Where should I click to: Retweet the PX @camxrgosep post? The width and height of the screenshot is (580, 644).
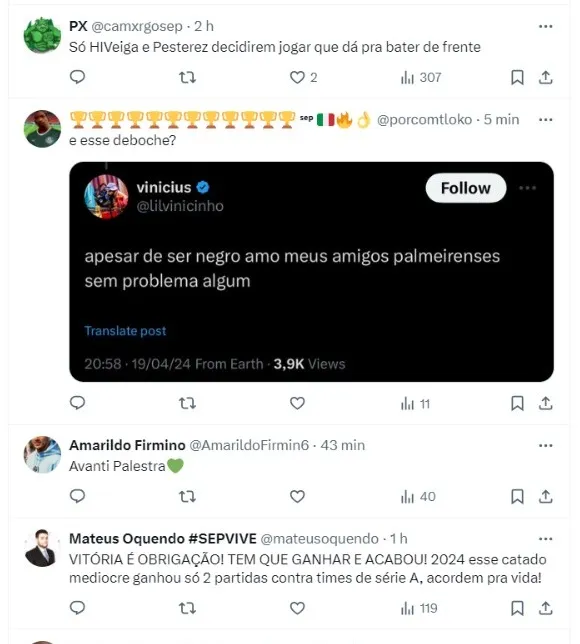point(187,77)
